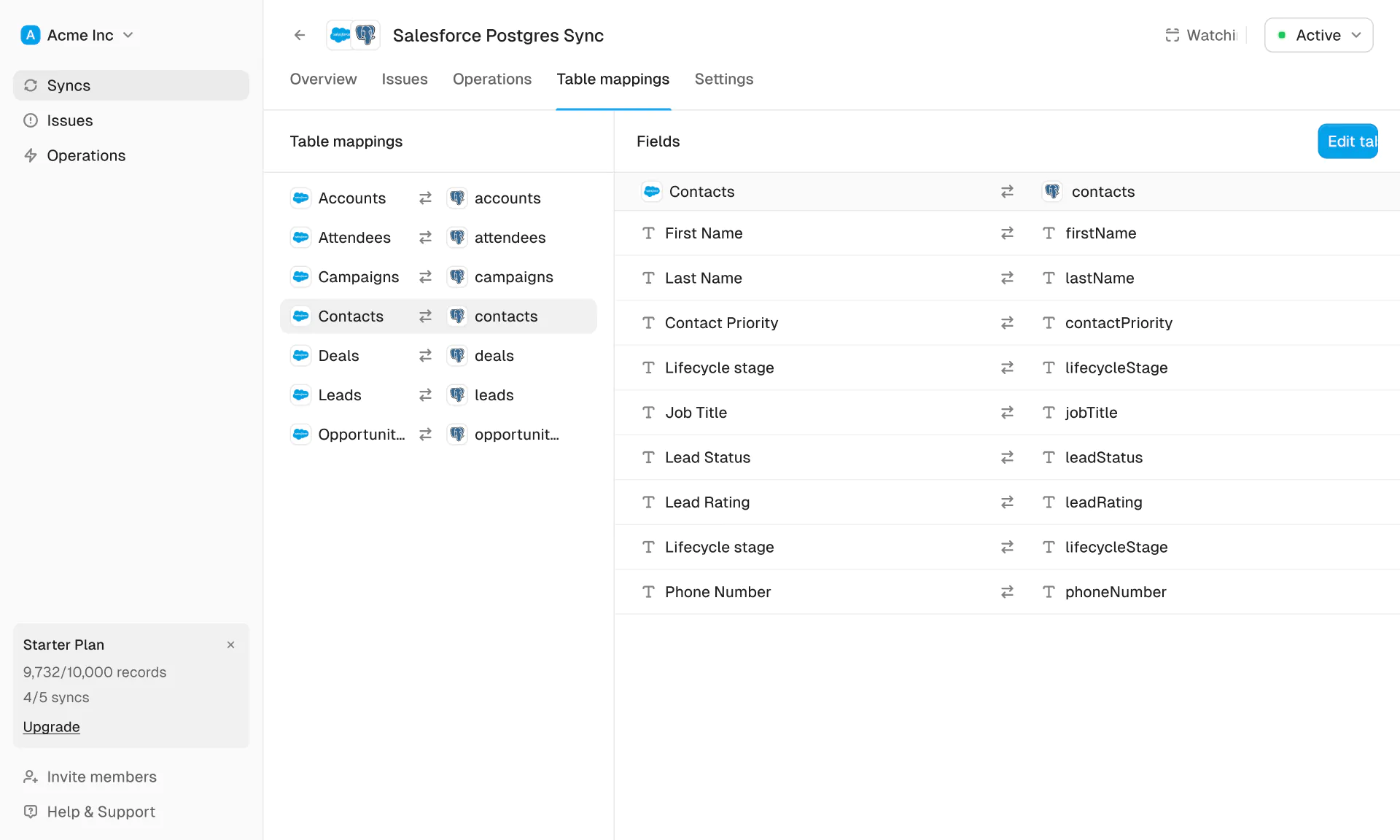Open the Acme Inc workspace dropdown
The image size is (1400, 840).
tap(77, 35)
